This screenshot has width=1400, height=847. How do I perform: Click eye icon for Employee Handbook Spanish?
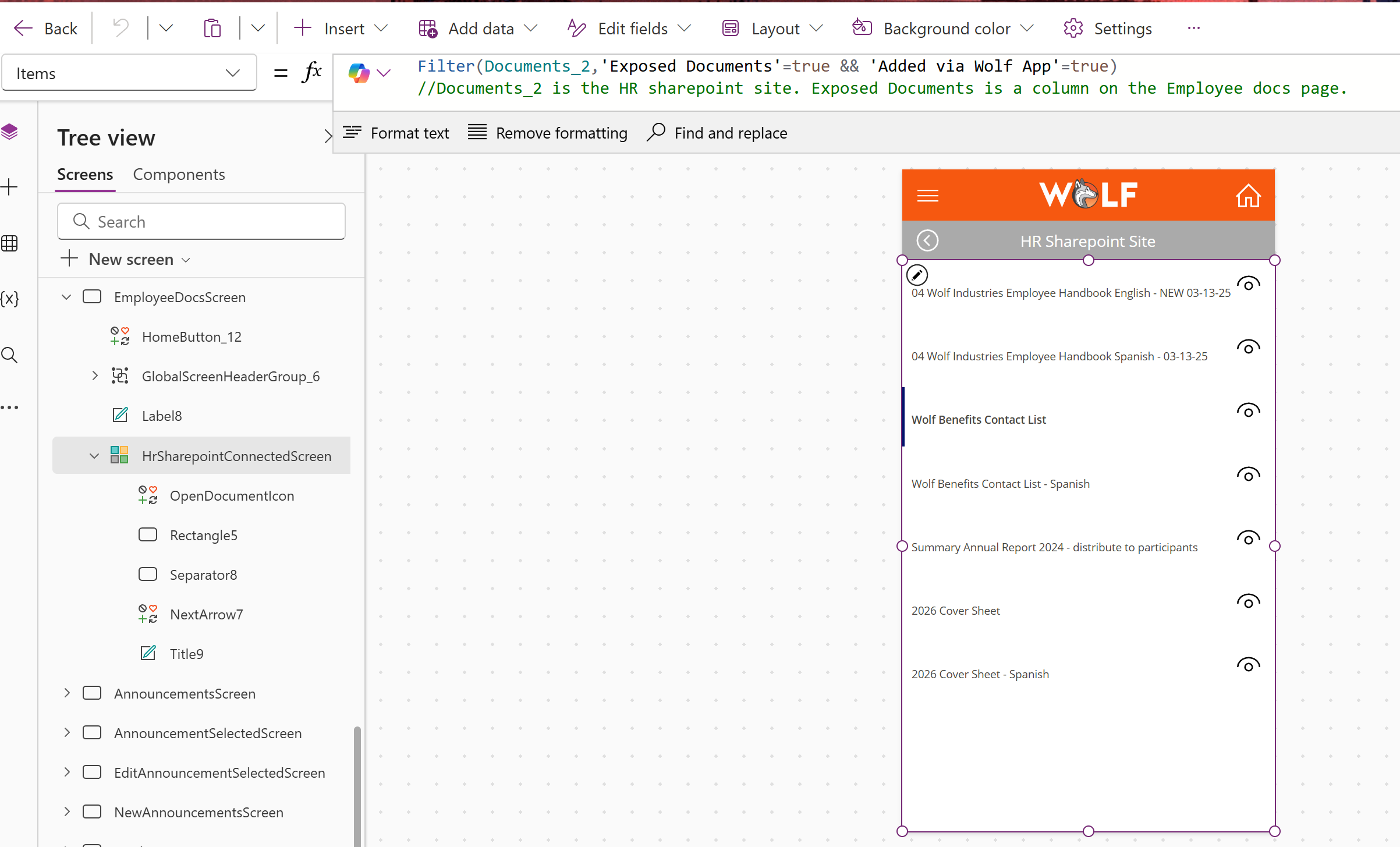coord(1248,348)
